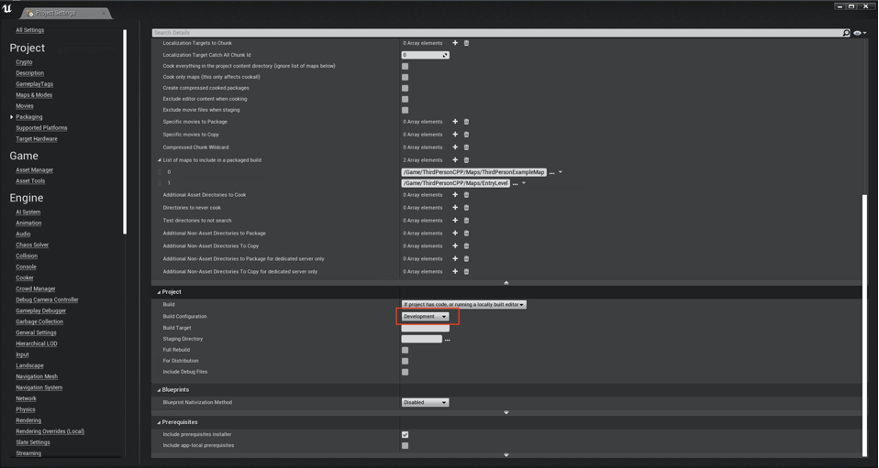Add element to Localization Targets to Chunk
This screenshot has width=879, height=468.
[x=455, y=43]
